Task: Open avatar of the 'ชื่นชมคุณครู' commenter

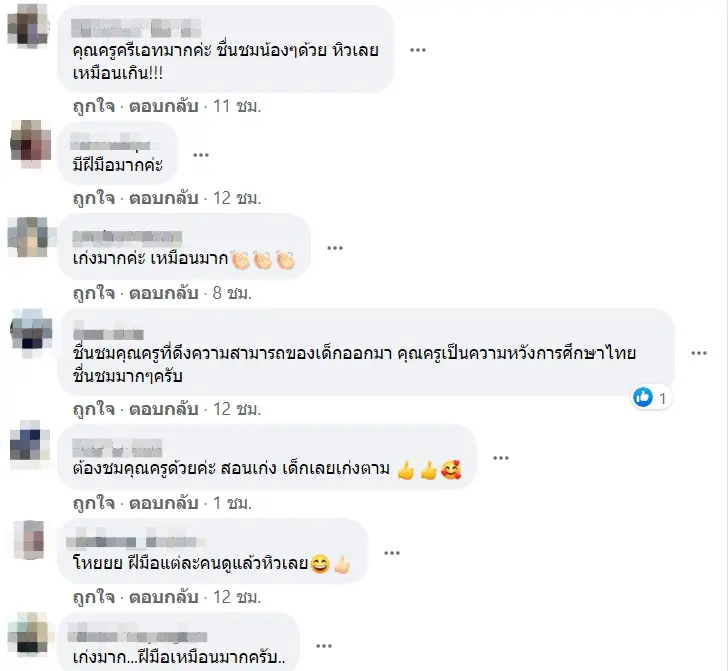Action: click(31, 333)
